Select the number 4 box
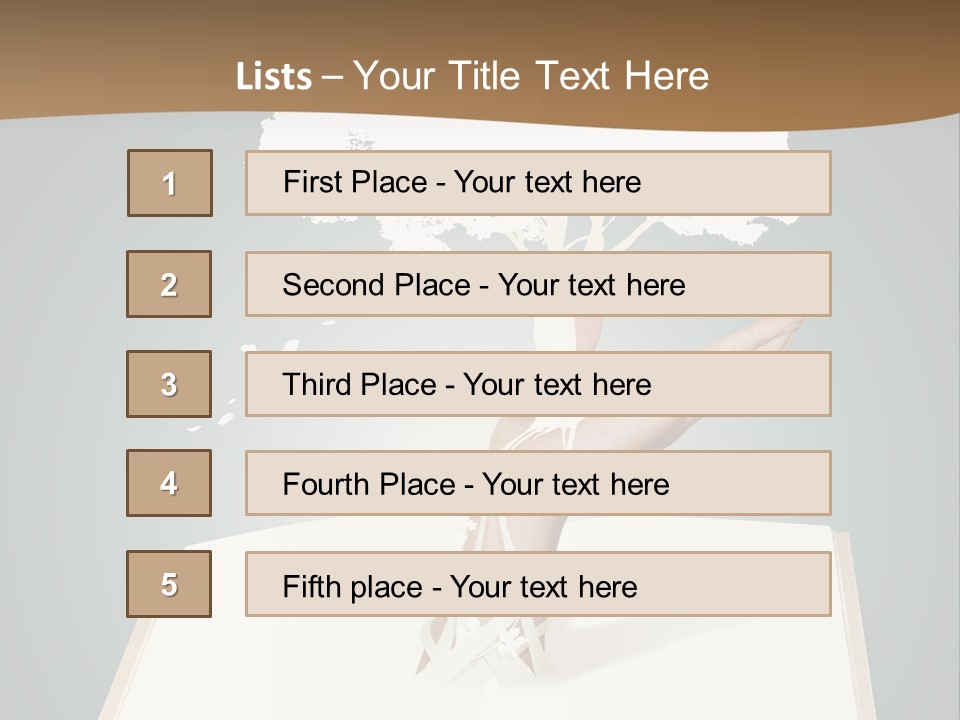Image resolution: width=960 pixels, height=720 pixels. click(169, 483)
